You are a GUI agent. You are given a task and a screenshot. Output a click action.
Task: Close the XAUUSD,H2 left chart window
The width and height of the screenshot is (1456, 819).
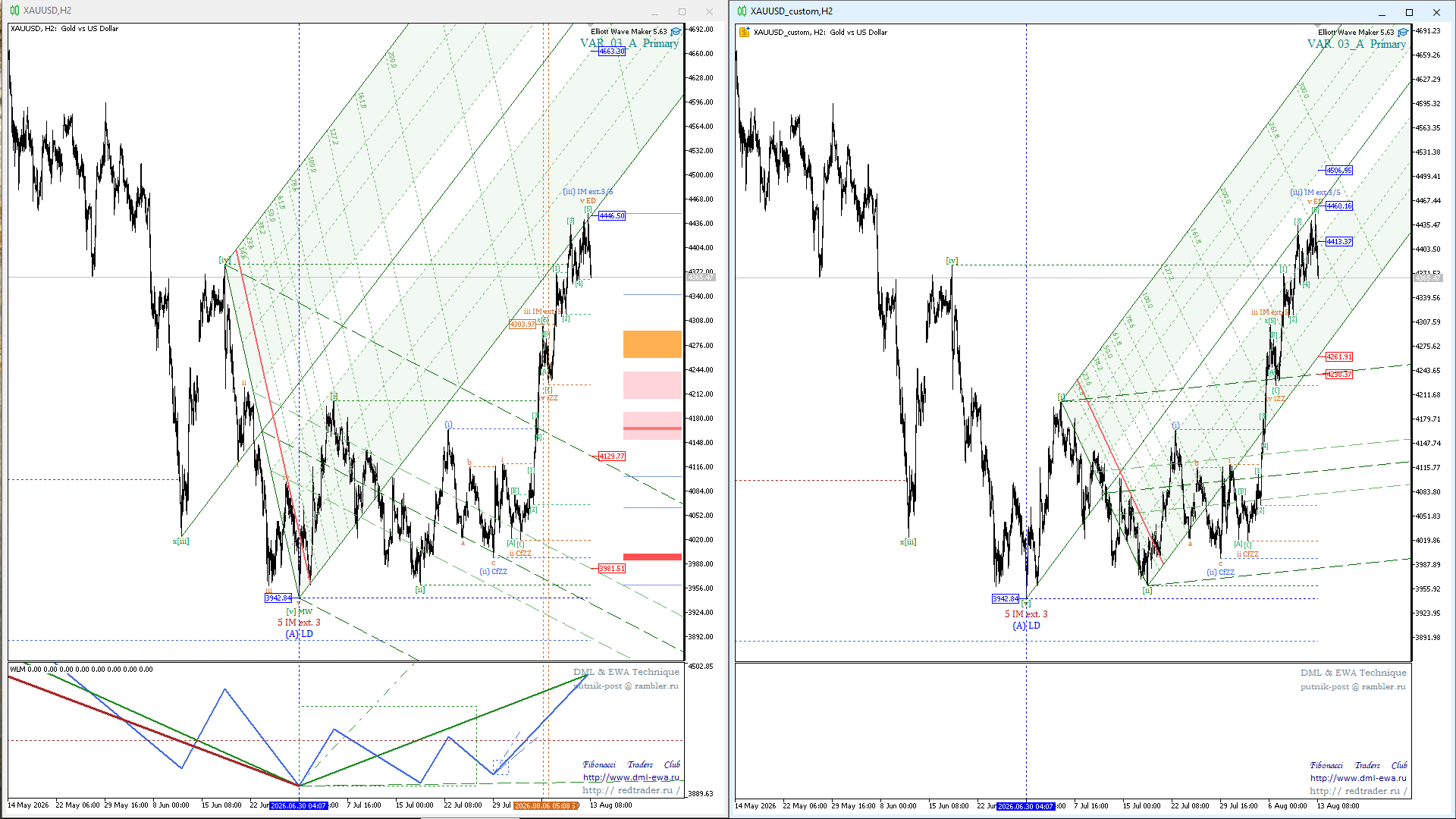709,11
